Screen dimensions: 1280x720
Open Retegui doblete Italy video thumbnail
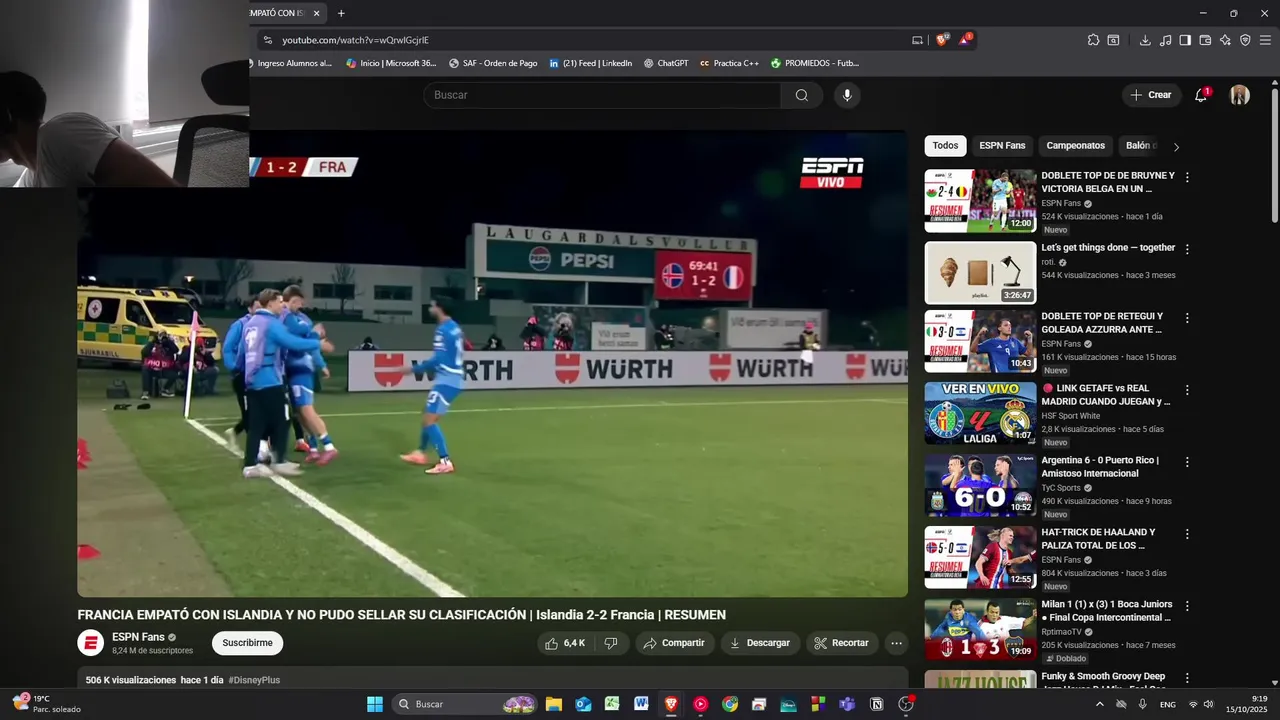[x=980, y=342]
